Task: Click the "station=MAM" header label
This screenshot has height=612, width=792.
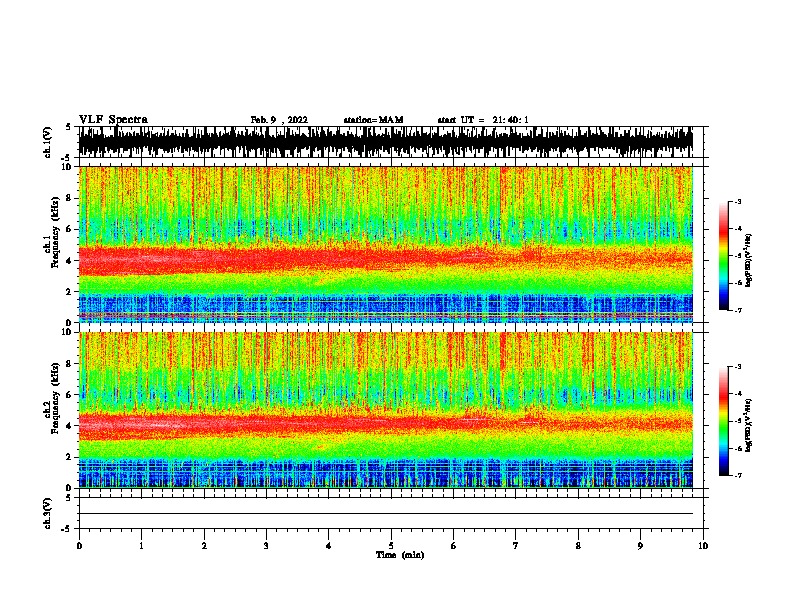Action: pyautogui.click(x=374, y=120)
